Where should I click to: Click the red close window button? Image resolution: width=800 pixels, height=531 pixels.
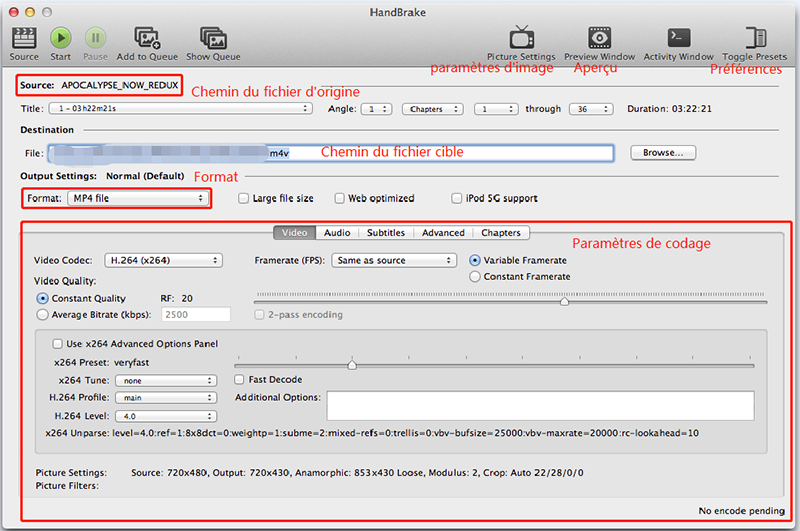14,12
